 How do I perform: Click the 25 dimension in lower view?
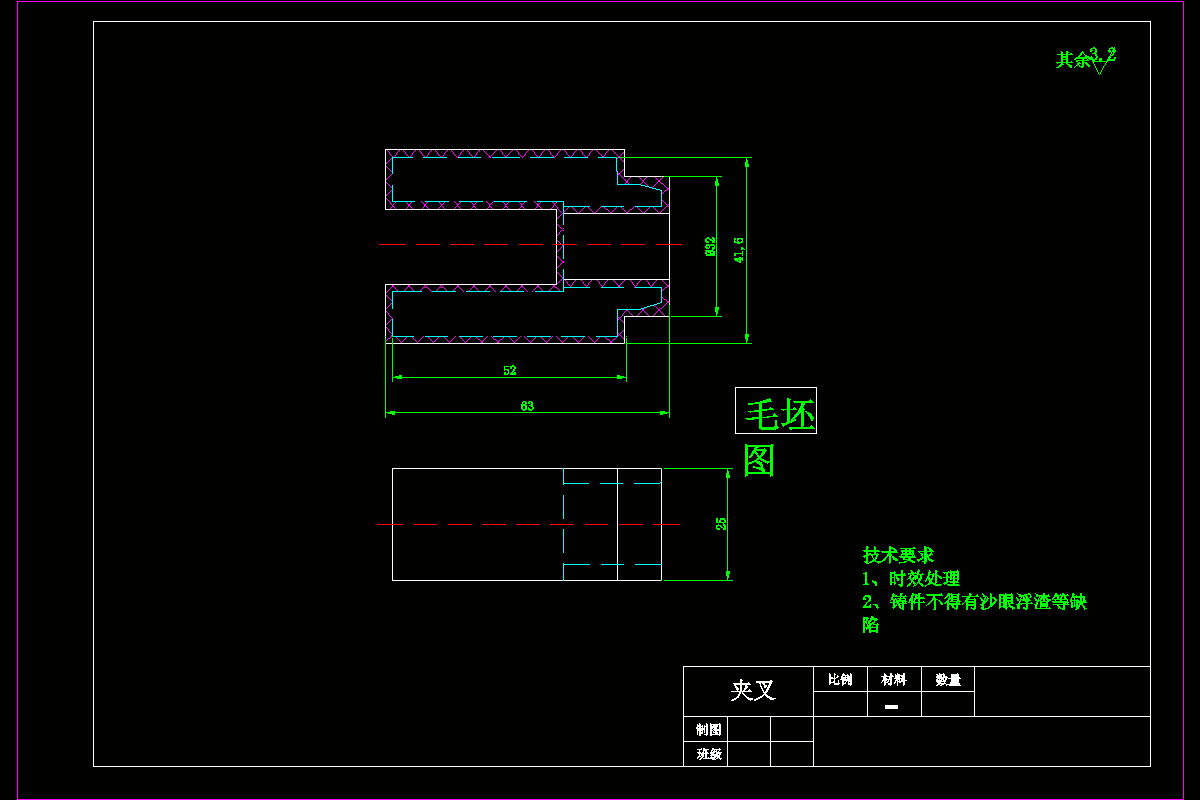click(721, 524)
